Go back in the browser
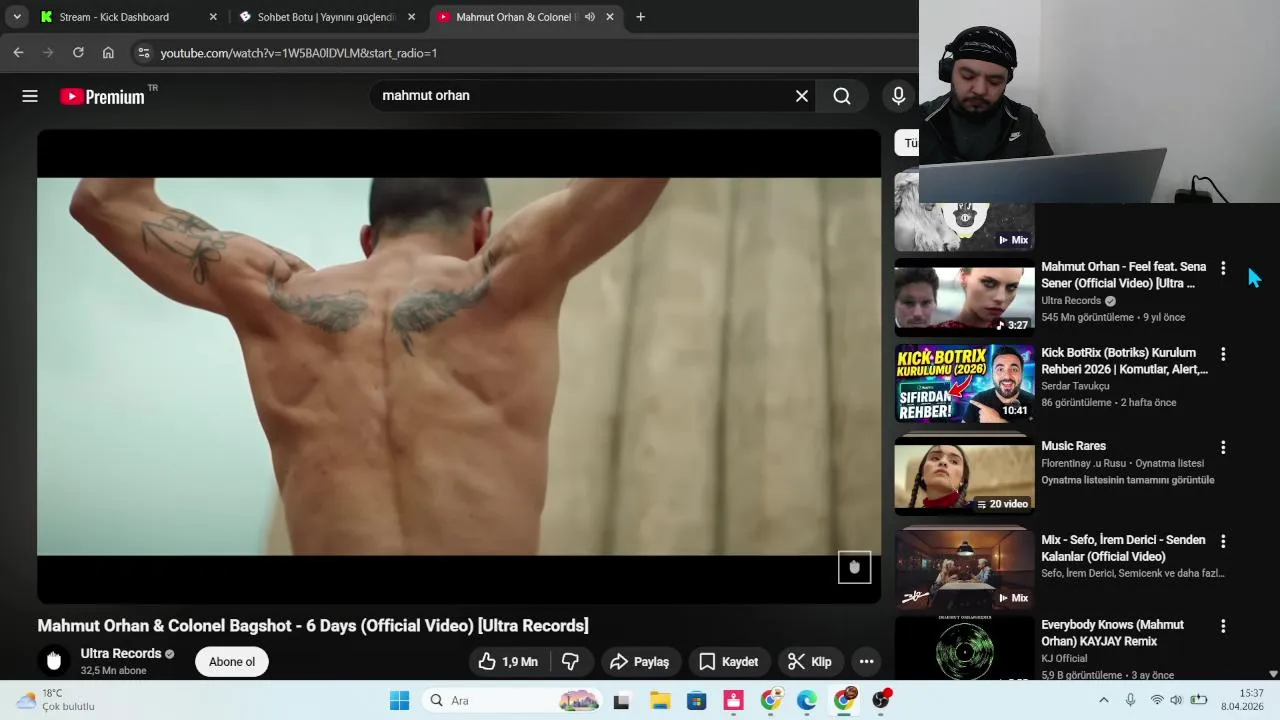This screenshot has width=1280, height=720. point(18,53)
